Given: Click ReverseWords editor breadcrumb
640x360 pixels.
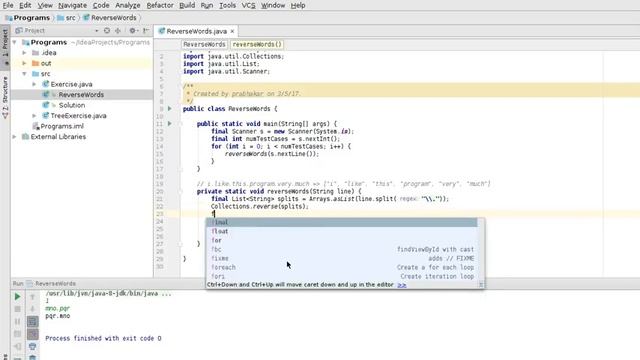Looking at the screenshot, I should [204, 44].
